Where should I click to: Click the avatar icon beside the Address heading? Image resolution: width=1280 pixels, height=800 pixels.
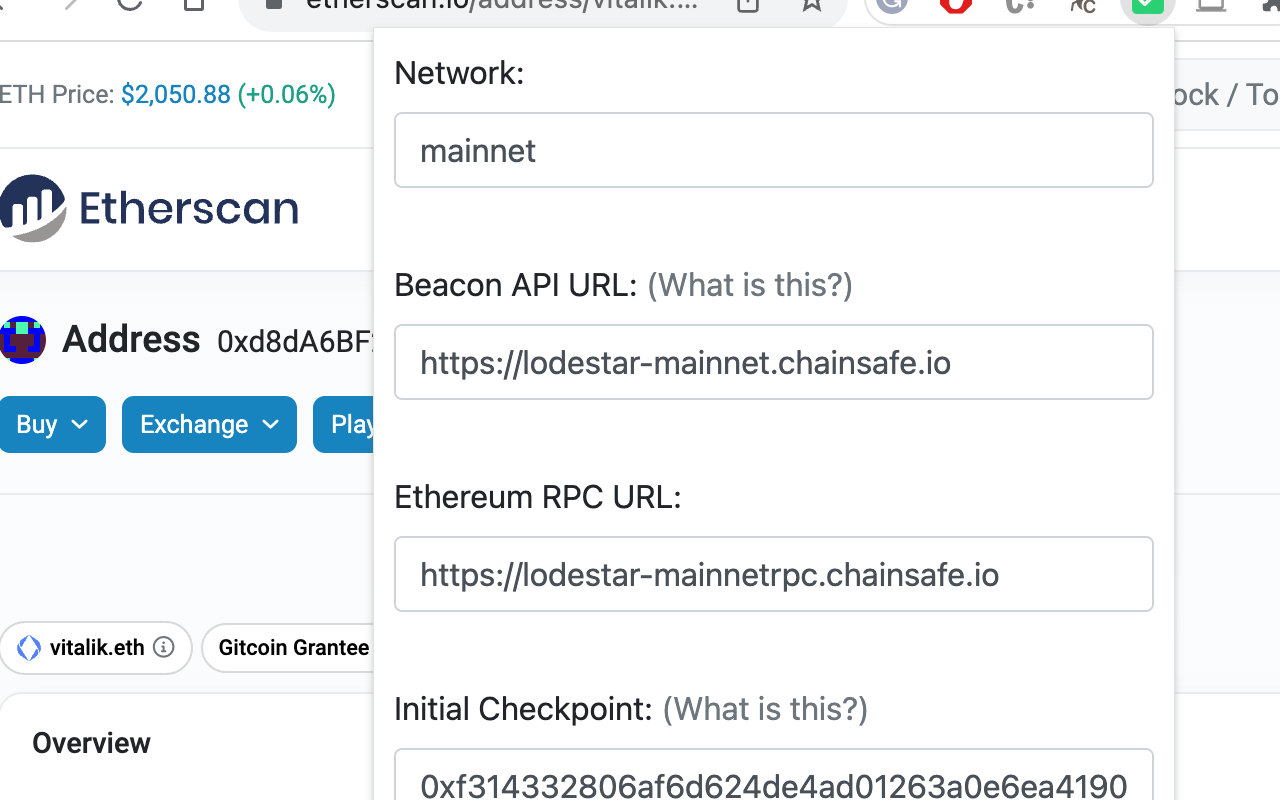click(22, 340)
